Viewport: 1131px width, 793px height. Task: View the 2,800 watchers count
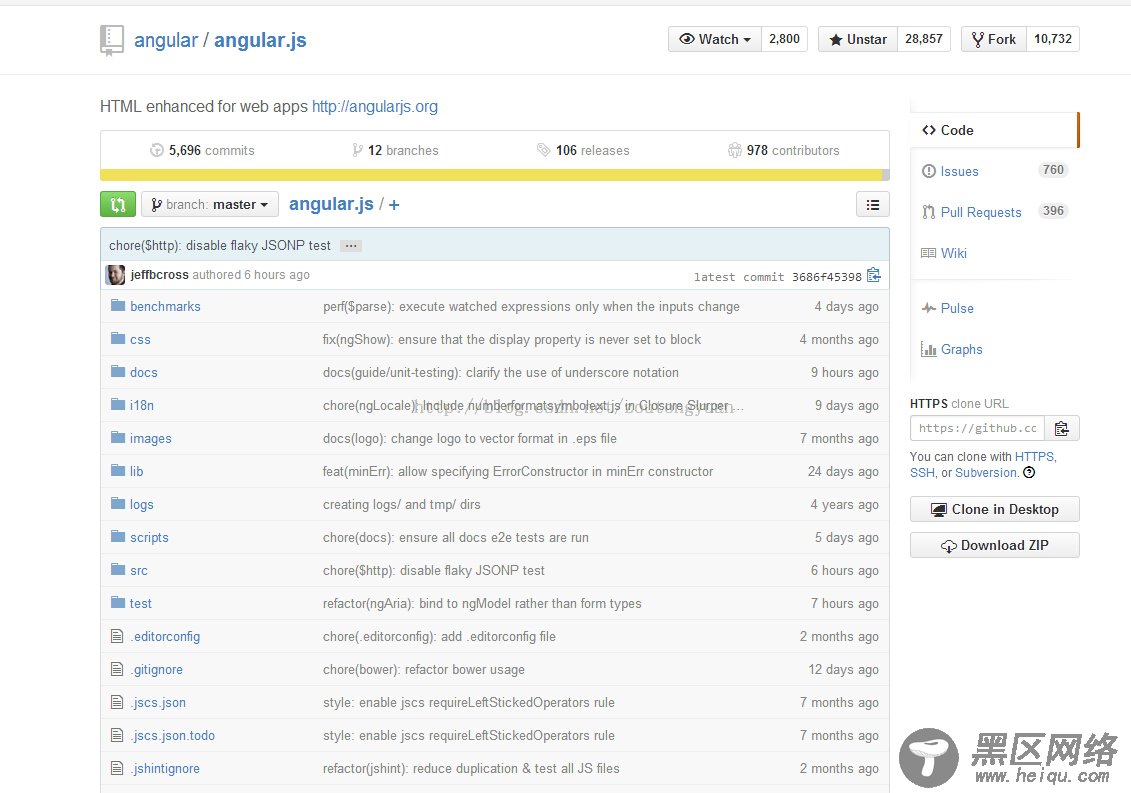[784, 39]
